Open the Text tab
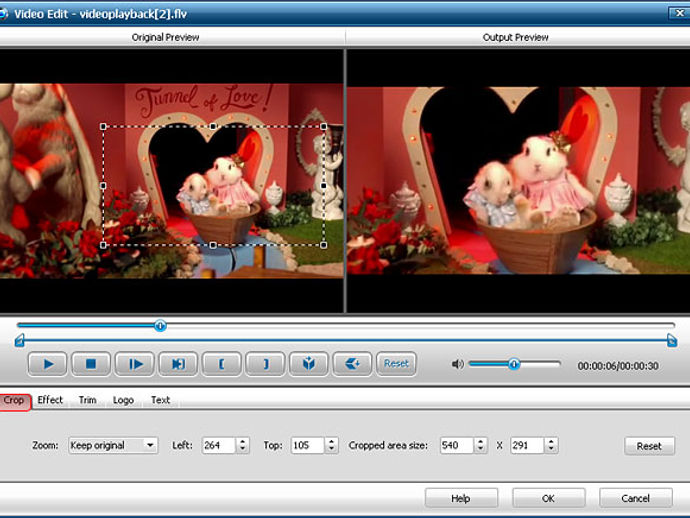This screenshot has width=690, height=518. 160,400
